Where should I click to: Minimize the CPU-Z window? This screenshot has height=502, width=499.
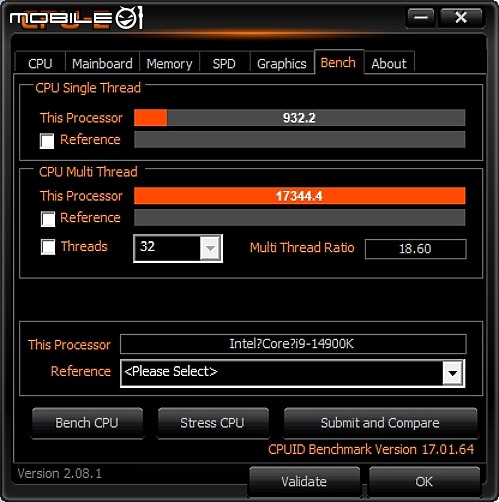click(x=421, y=17)
